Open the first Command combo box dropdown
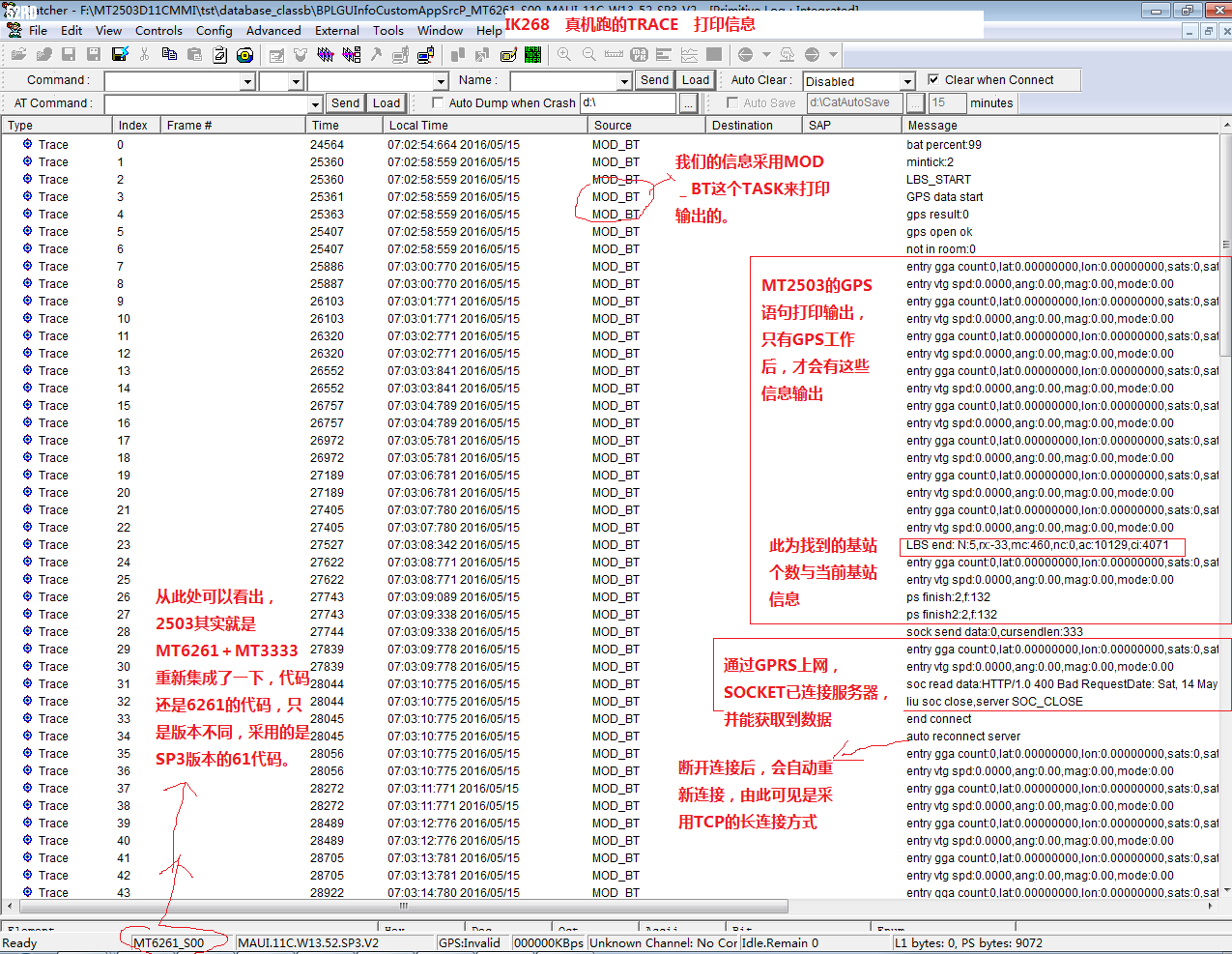 click(x=247, y=81)
